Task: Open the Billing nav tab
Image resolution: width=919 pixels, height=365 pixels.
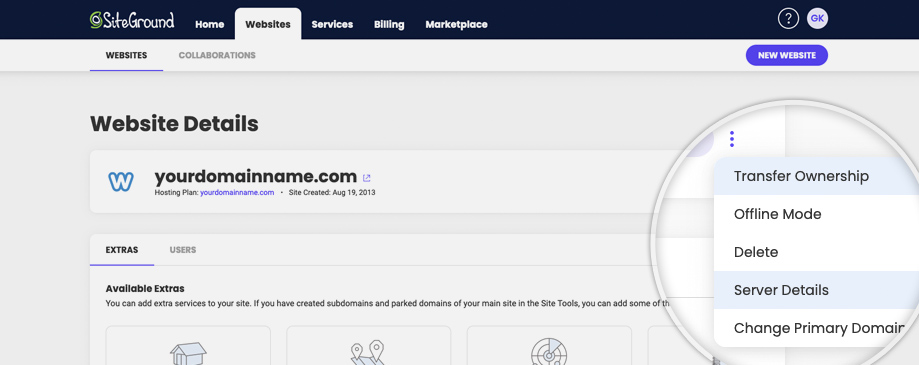Action: click(x=389, y=25)
